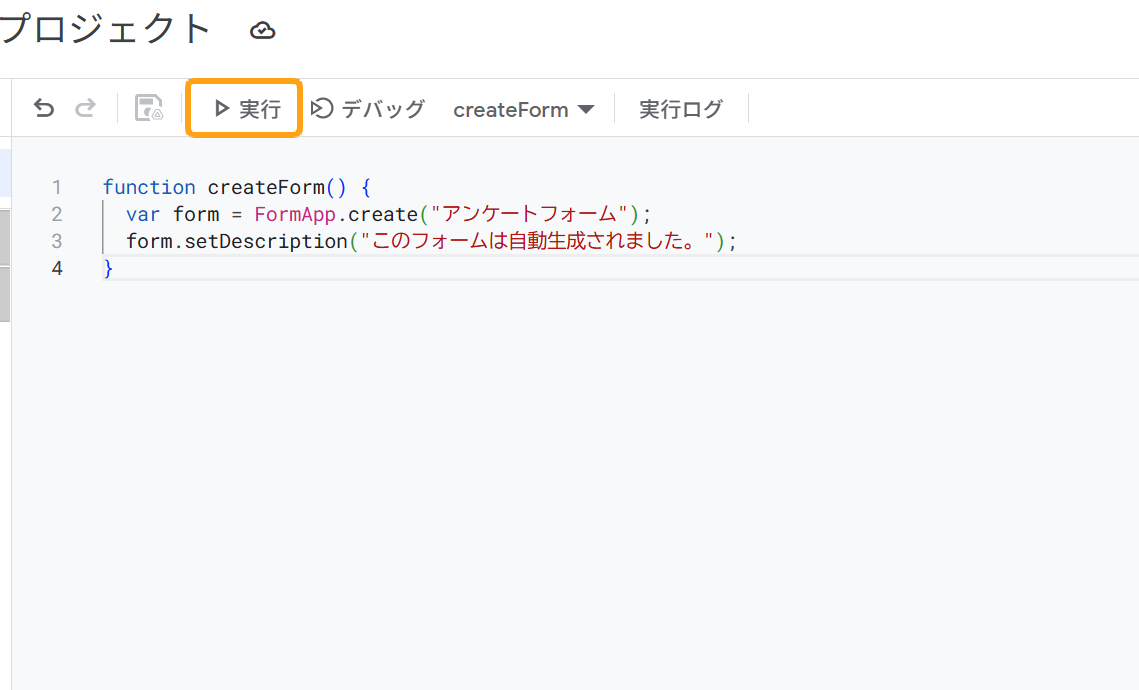This screenshot has width=1139, height=690.
Task: Click line number 3 in the gutter
Action: click(x=57, y=241)
